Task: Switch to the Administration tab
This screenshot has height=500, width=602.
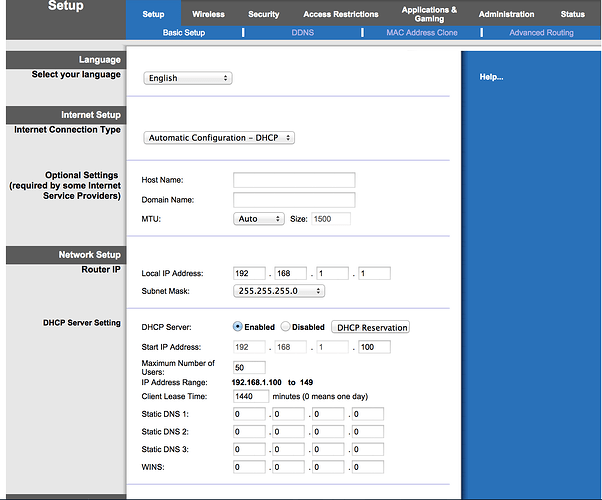Action: (506, 14)
